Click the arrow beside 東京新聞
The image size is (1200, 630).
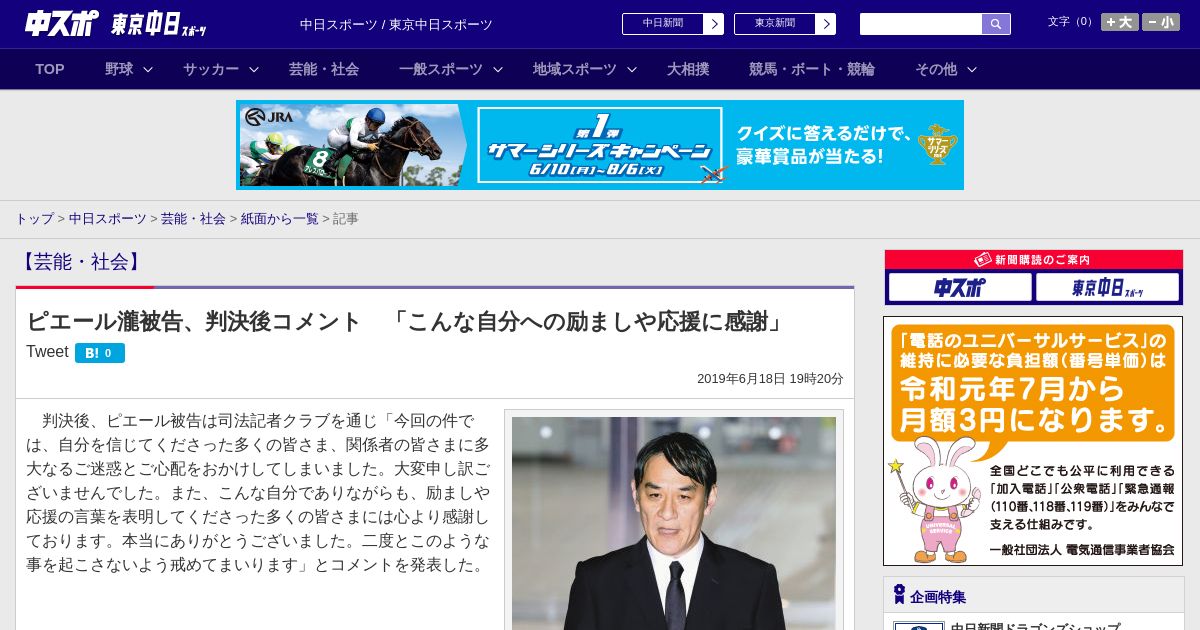[826, 24]
